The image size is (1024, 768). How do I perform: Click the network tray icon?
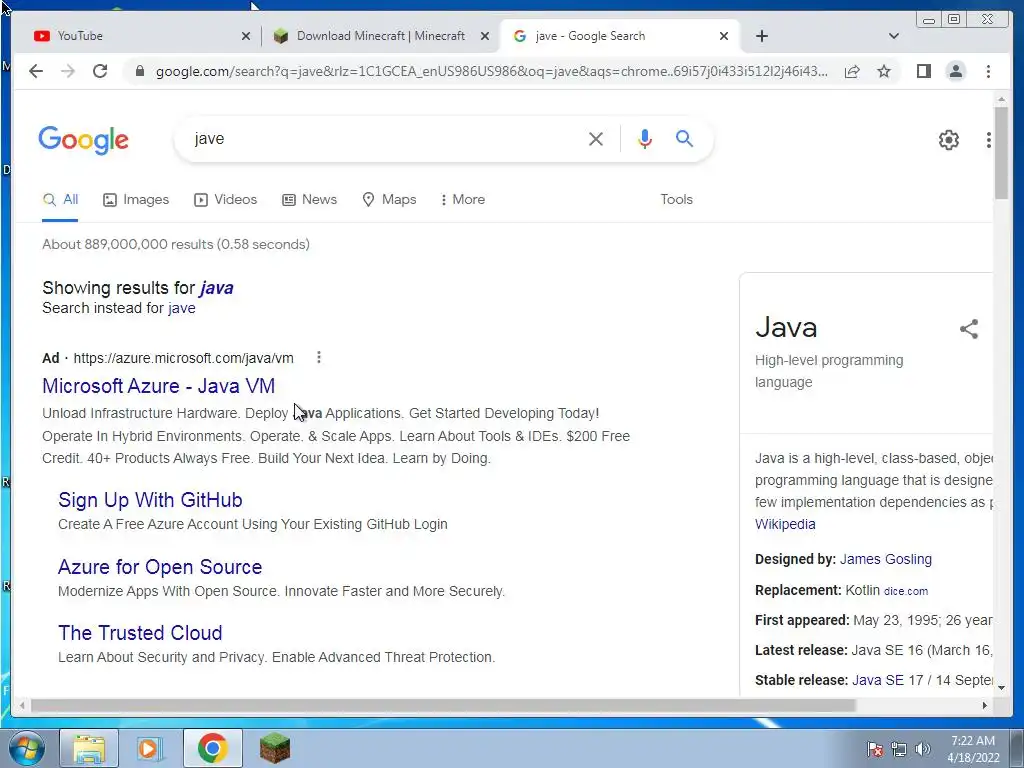tap(899, 749)
